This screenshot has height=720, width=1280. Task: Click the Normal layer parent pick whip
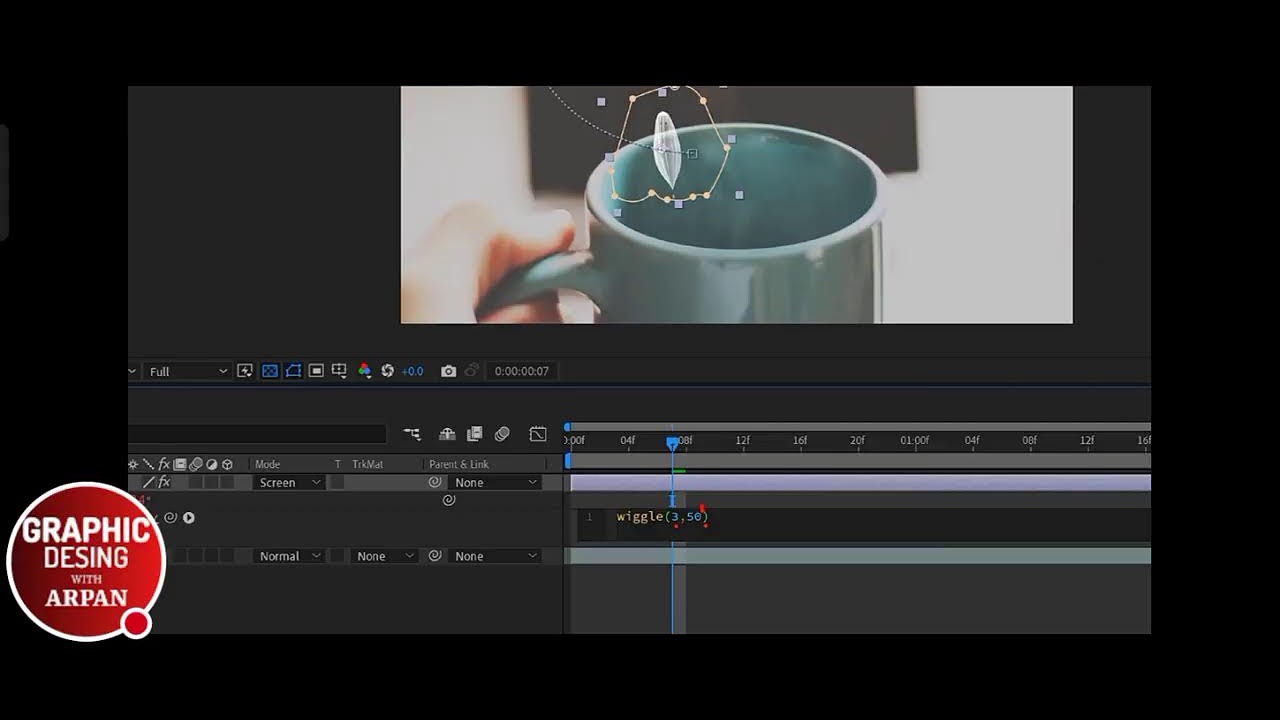click(x=435, y=556)
